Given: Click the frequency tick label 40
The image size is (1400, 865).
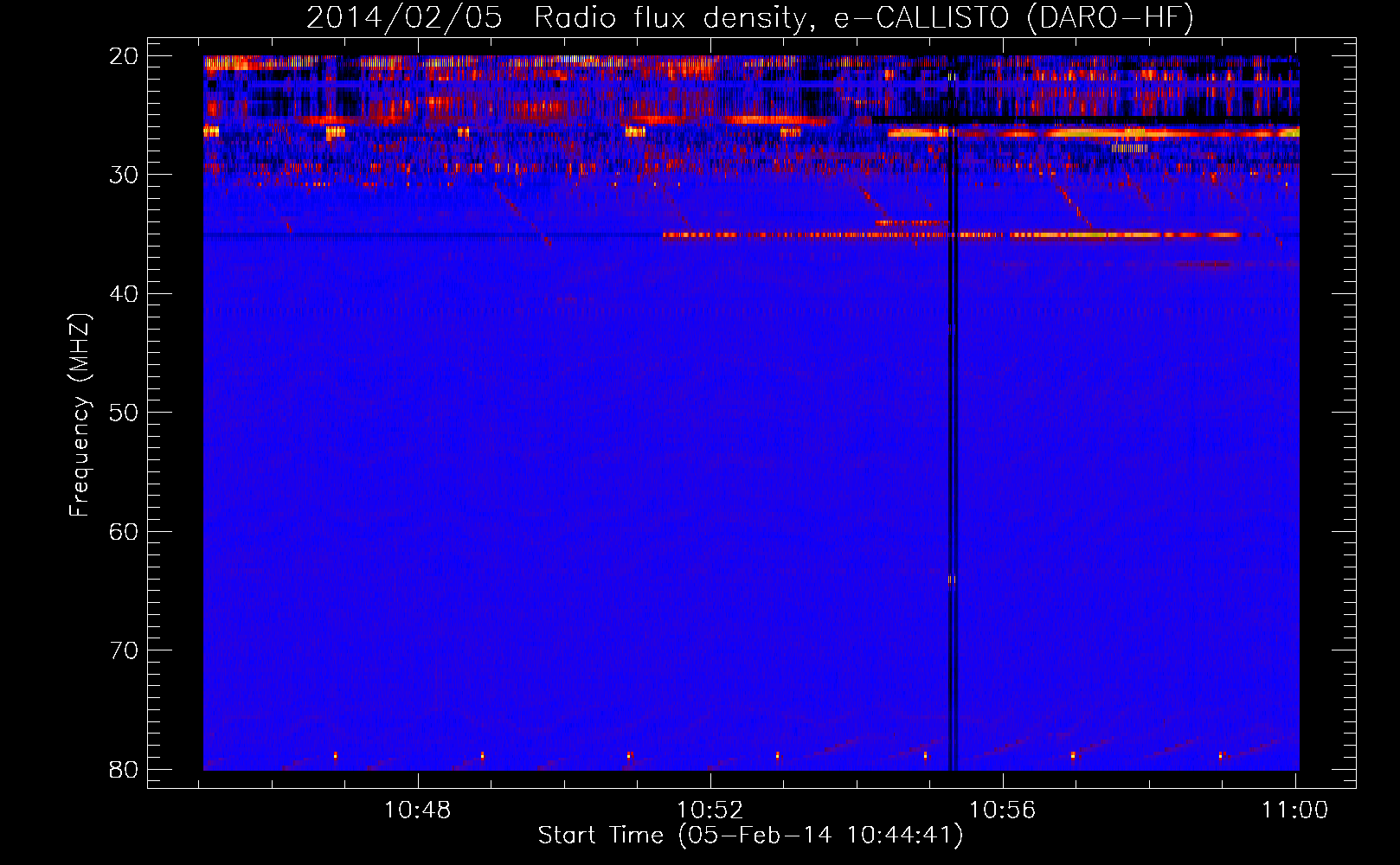Looking at the screenshot, I should [x=124, y=294].
